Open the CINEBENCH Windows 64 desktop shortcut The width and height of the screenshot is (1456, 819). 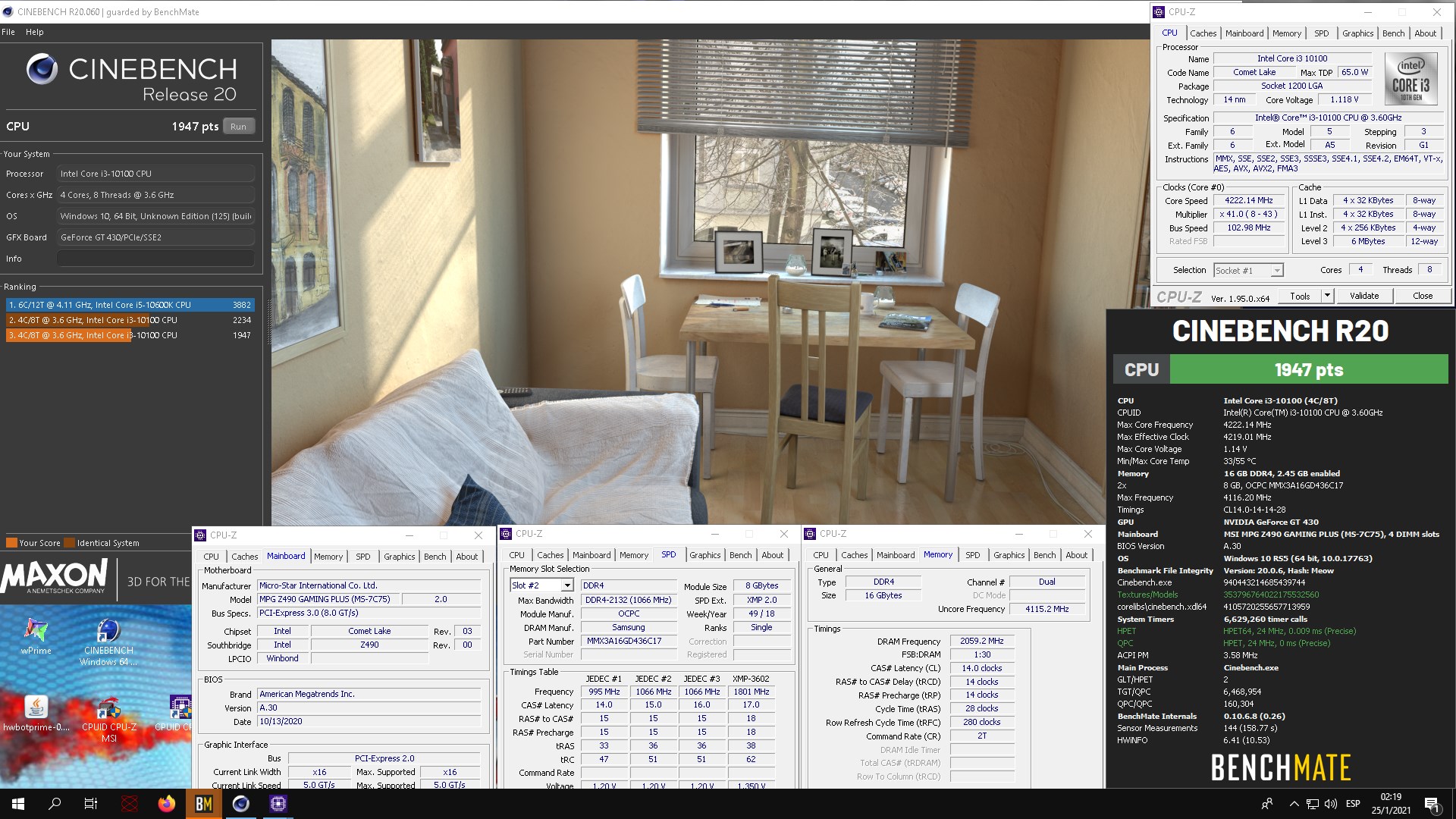[x=108, y=642]
